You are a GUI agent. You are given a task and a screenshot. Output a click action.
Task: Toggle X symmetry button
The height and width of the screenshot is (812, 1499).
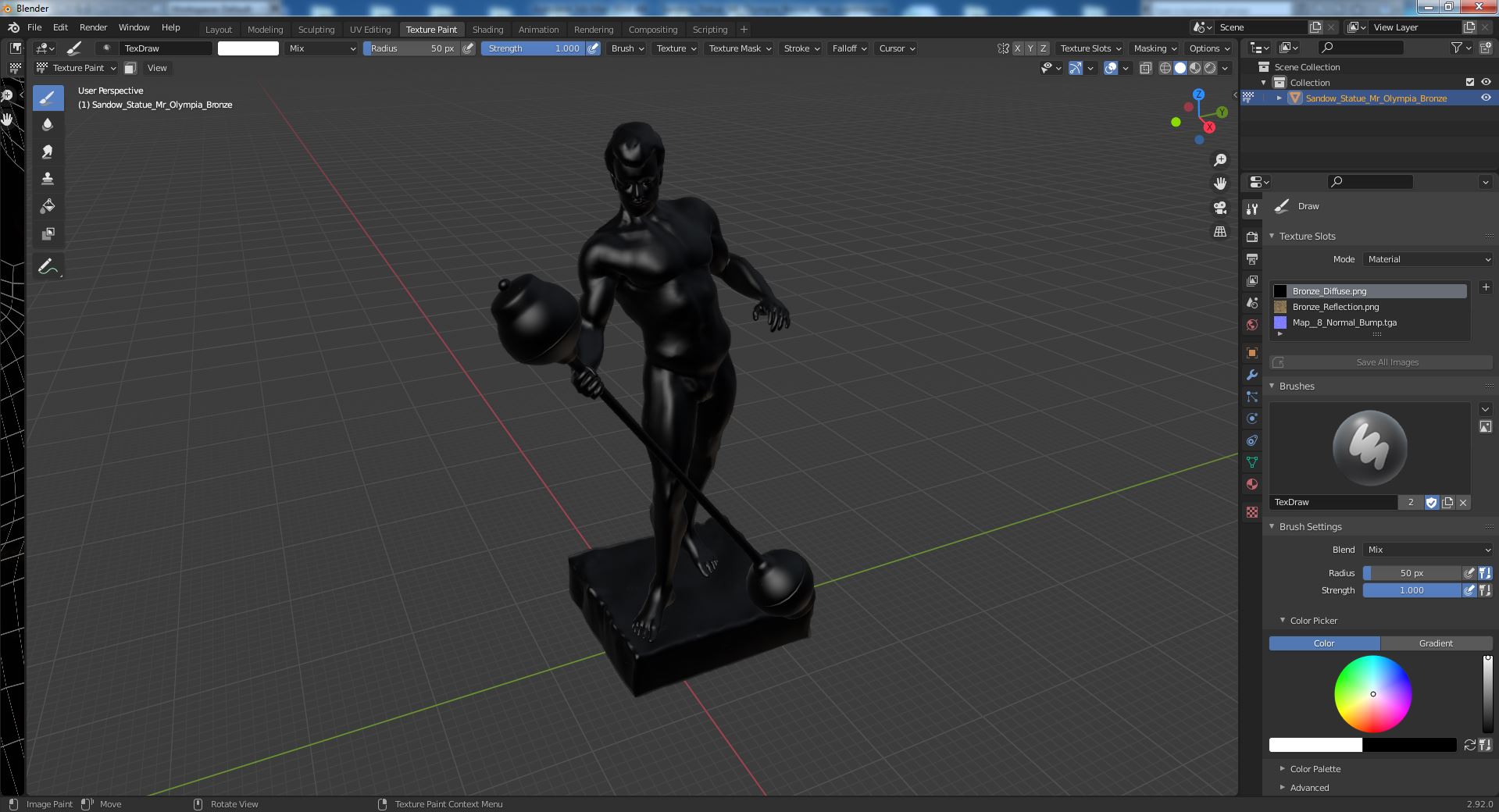tap(1017, 48)
